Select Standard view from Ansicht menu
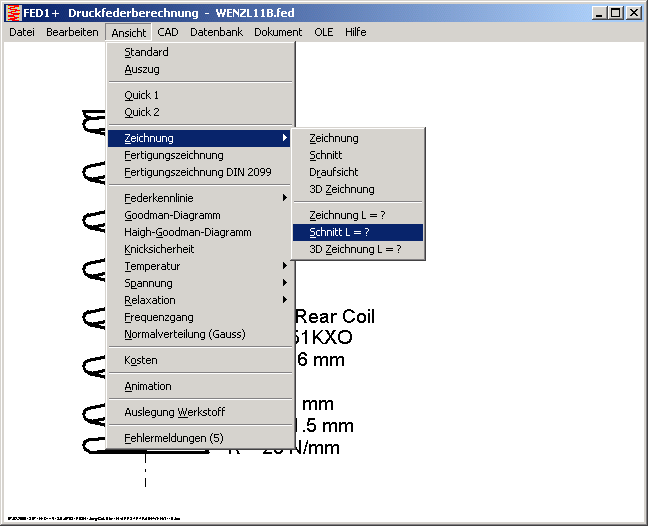The image size is (648, 526). 146,52
